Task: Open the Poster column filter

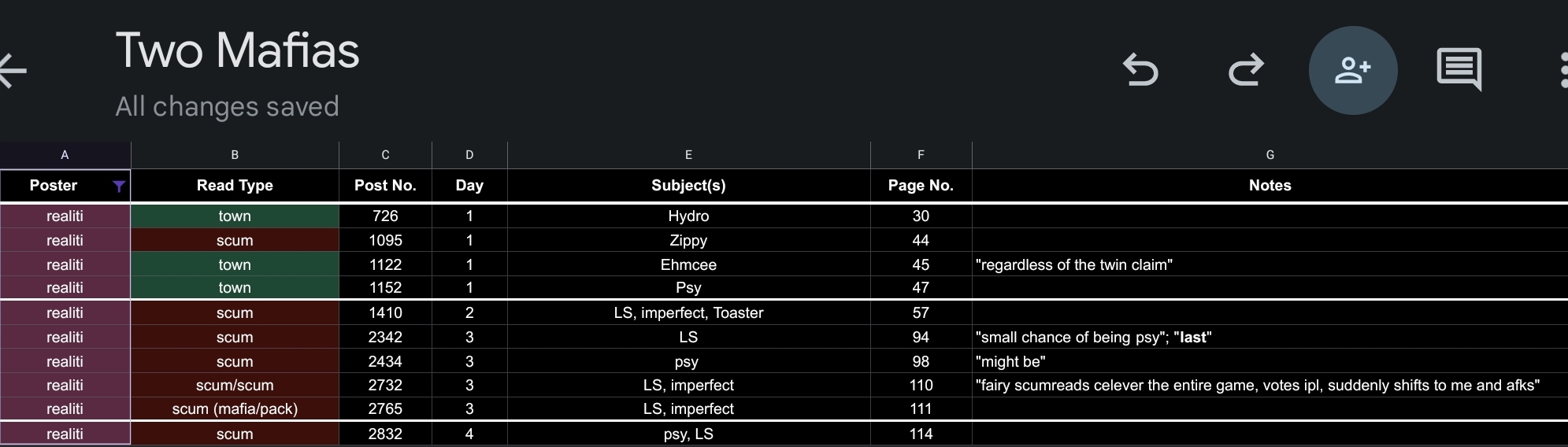Action: [x=118, y=187]
